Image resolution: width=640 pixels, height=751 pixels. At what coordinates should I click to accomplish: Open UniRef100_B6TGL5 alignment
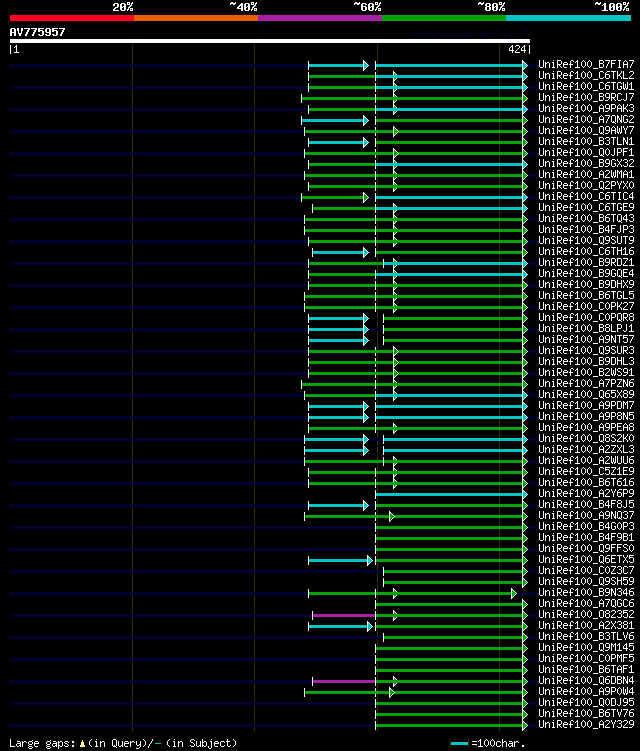tap(586, 296)
